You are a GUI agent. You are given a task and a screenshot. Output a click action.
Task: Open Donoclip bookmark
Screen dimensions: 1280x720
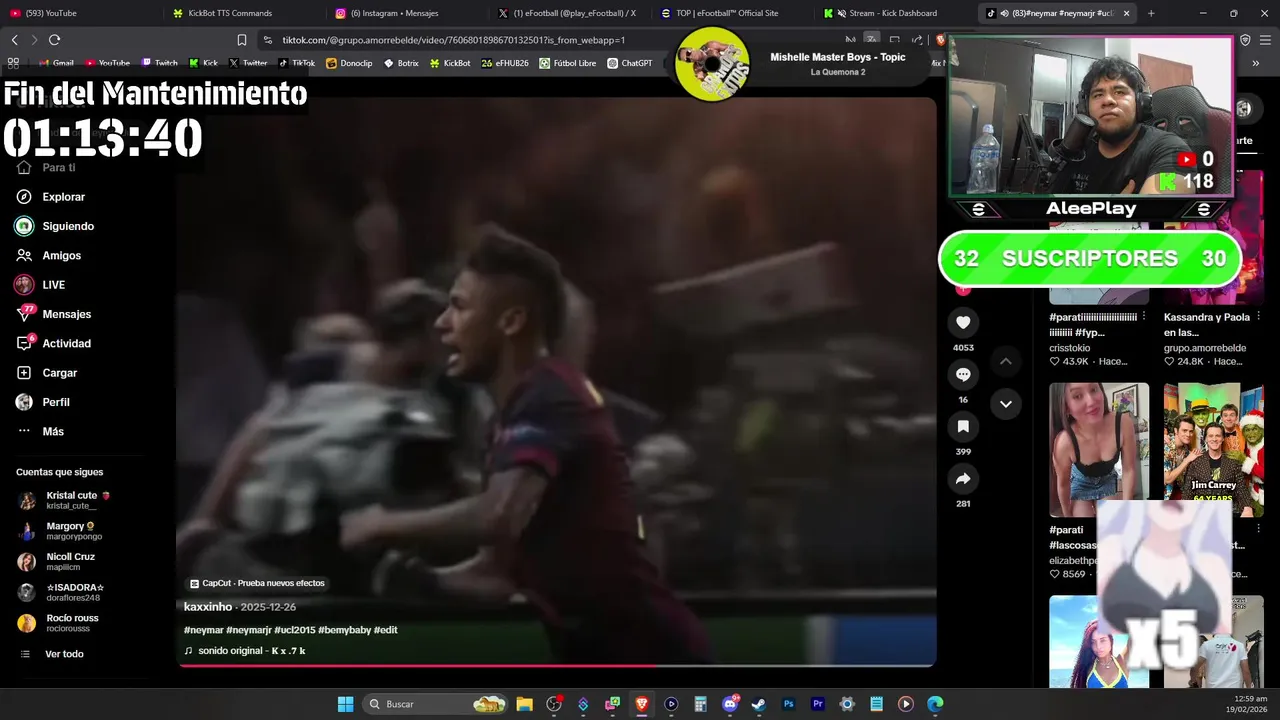349,63
